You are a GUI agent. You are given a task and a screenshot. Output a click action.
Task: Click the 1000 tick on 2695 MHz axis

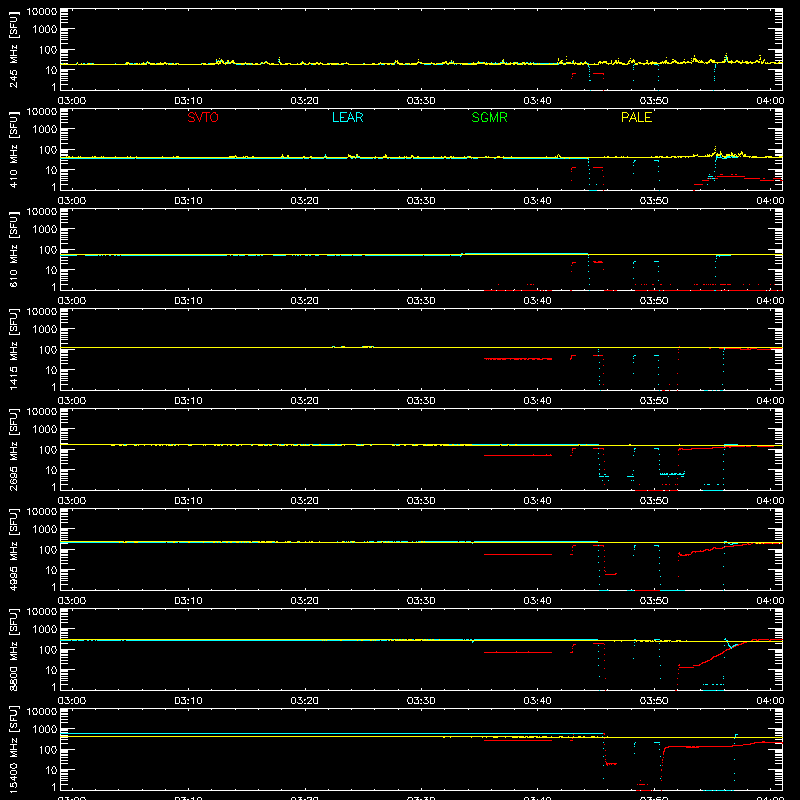[45, 430]
